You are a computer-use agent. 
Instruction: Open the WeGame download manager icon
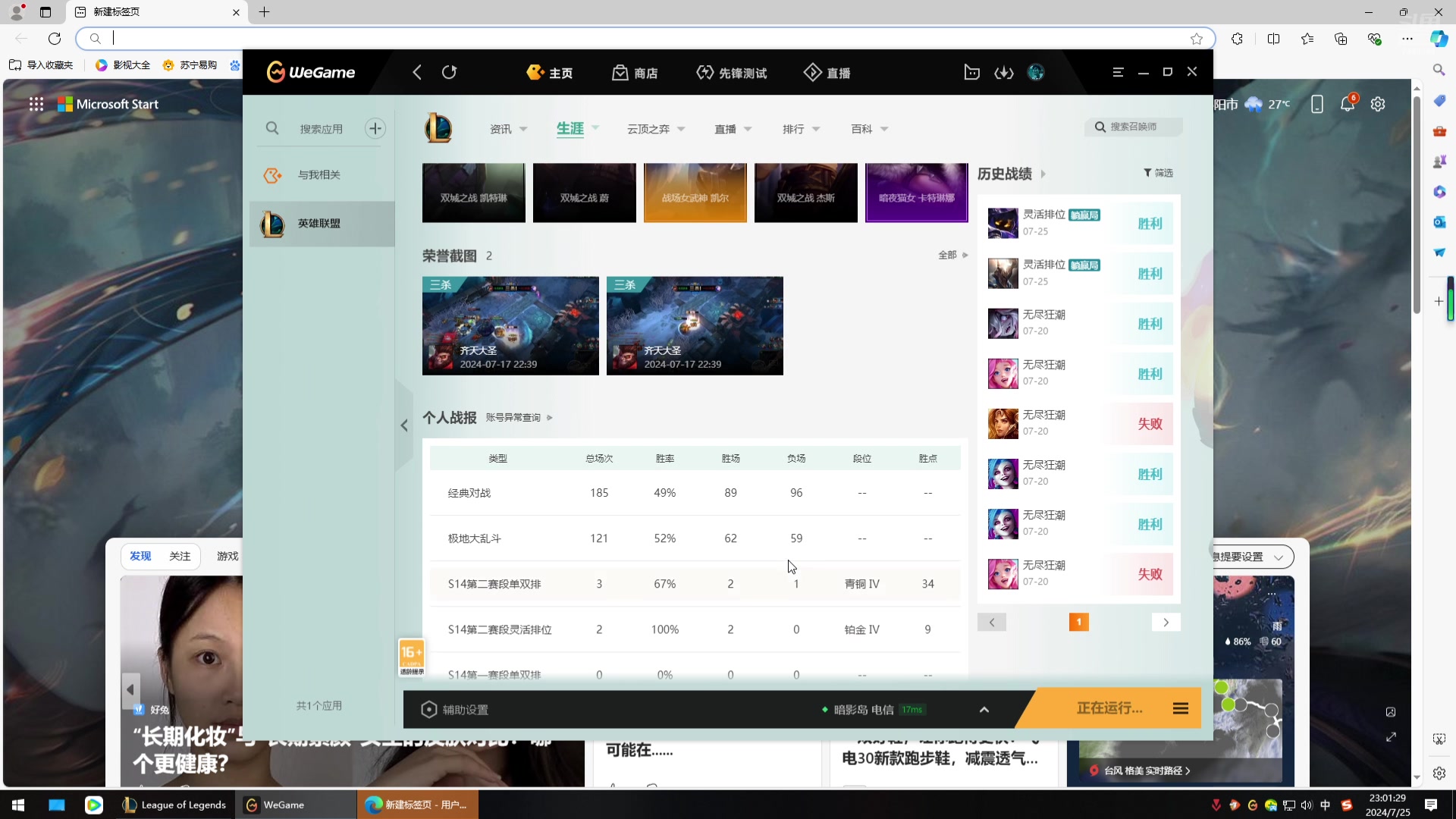(1004, 72)
